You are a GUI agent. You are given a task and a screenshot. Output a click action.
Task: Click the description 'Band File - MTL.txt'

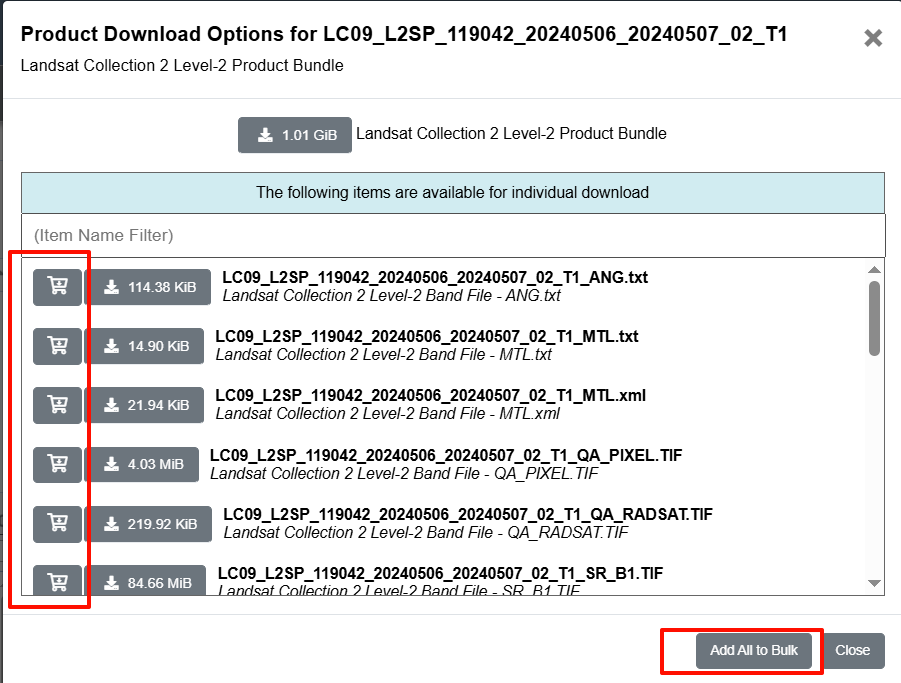[384, 355]
